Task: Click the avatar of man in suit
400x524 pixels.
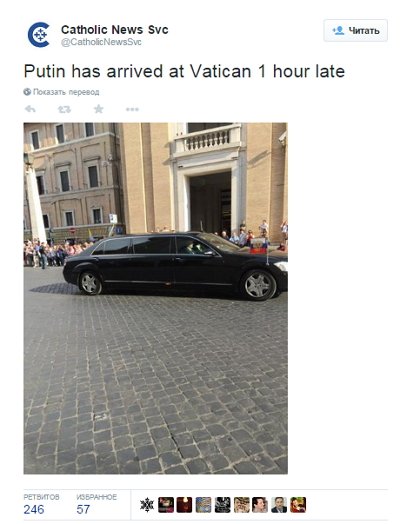Action: [279, 505]
